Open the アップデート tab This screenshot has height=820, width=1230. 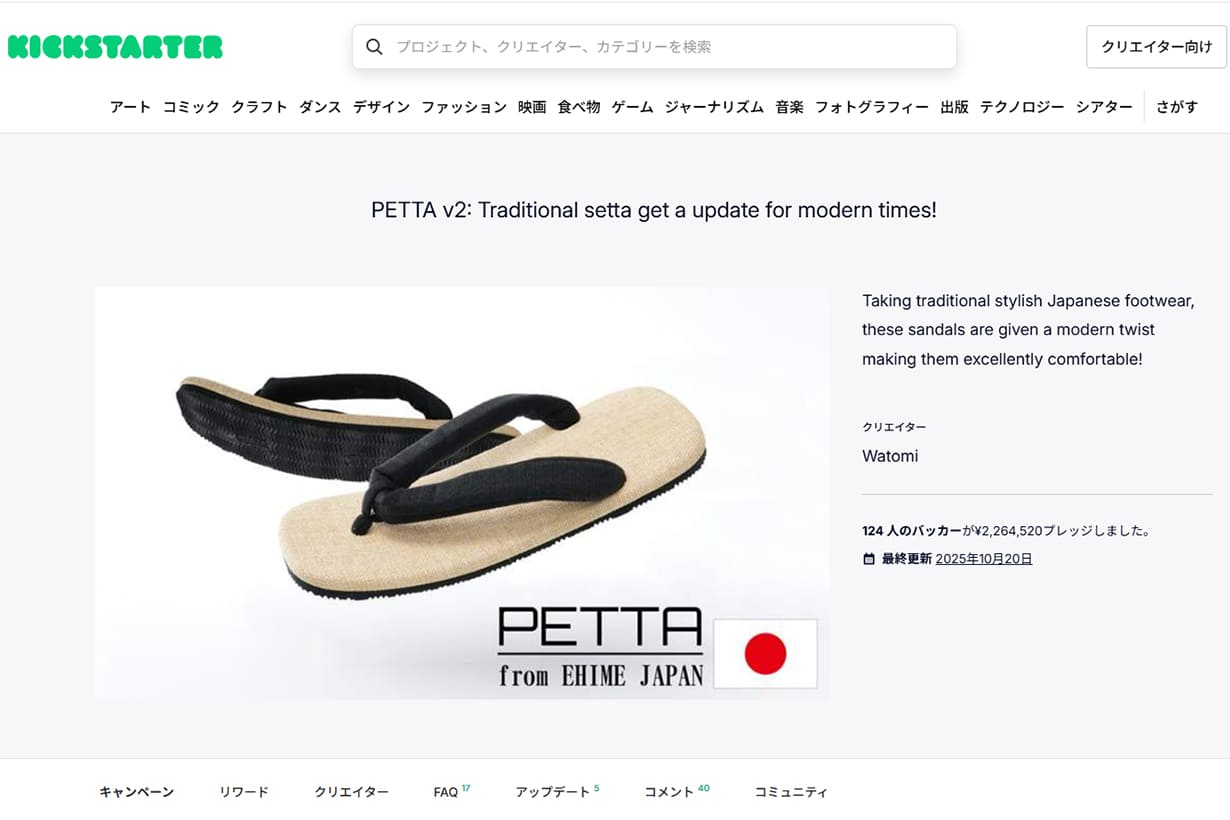tap(553, 792)
